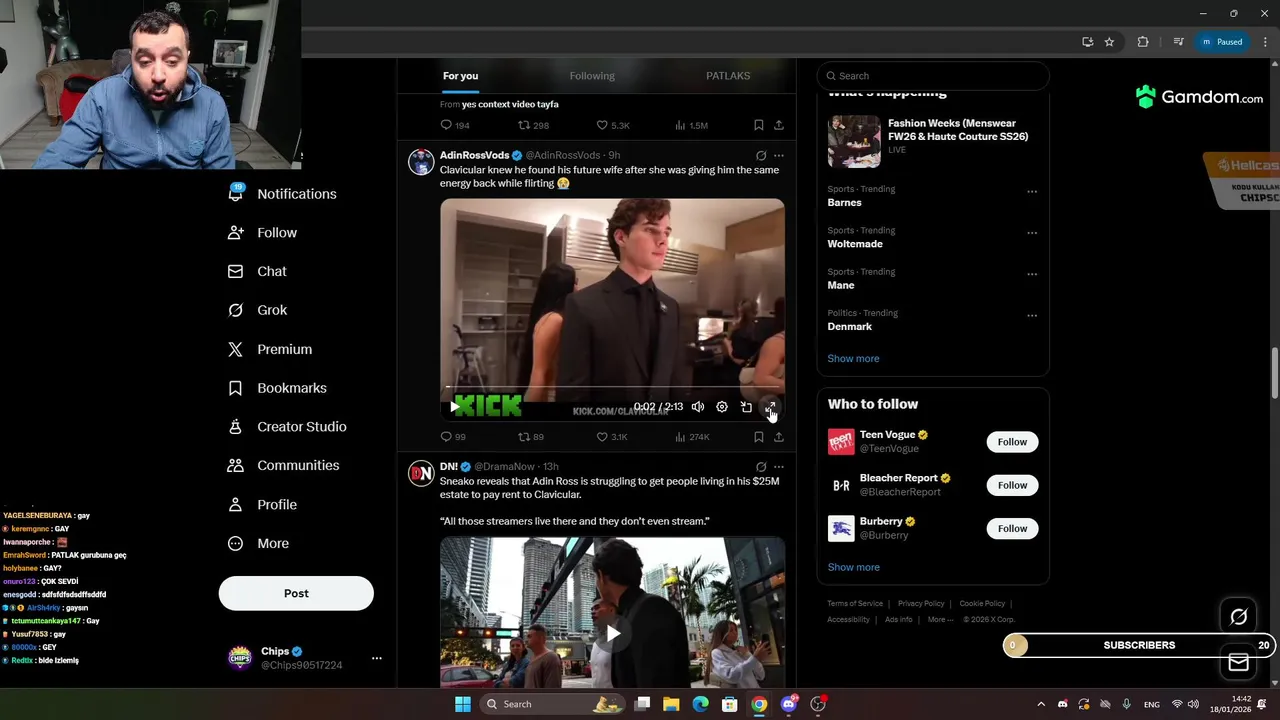The image size is (1280, 720).
Task: Open the floating messages envelope button
Action: (1238, 663)
